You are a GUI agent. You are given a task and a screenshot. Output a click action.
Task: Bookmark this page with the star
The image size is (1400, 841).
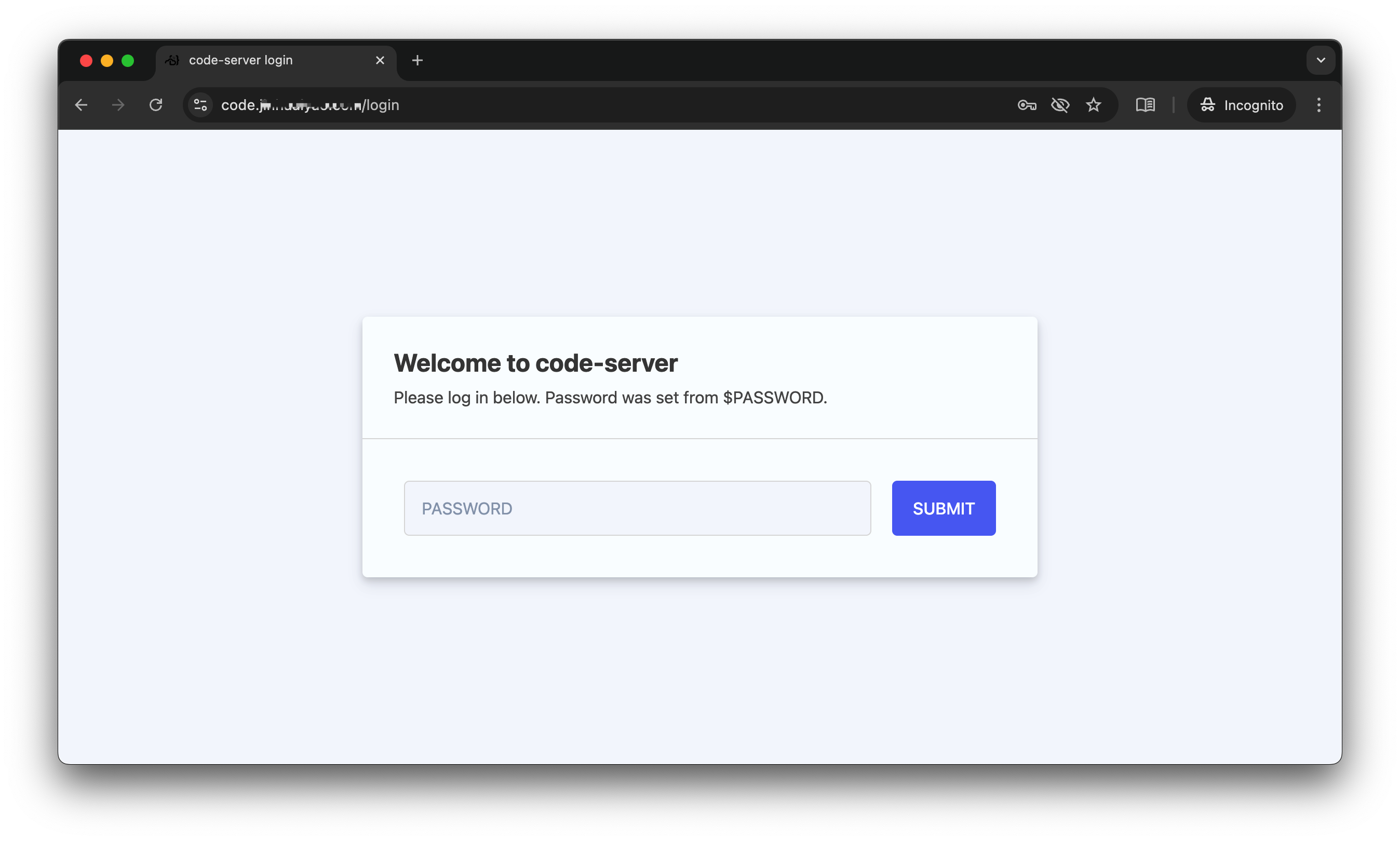pos(1093,105)
